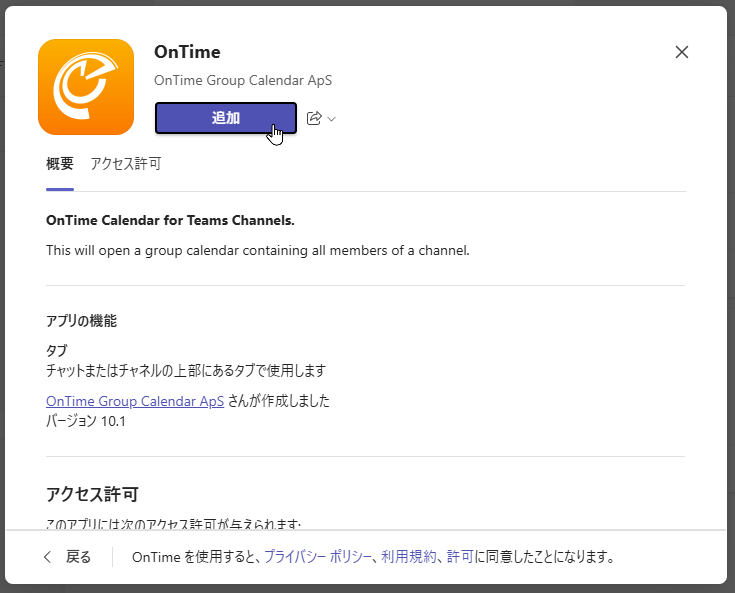The image size is (735, 593).
Task: Click the タブ capability label
Action: point(56,350)
